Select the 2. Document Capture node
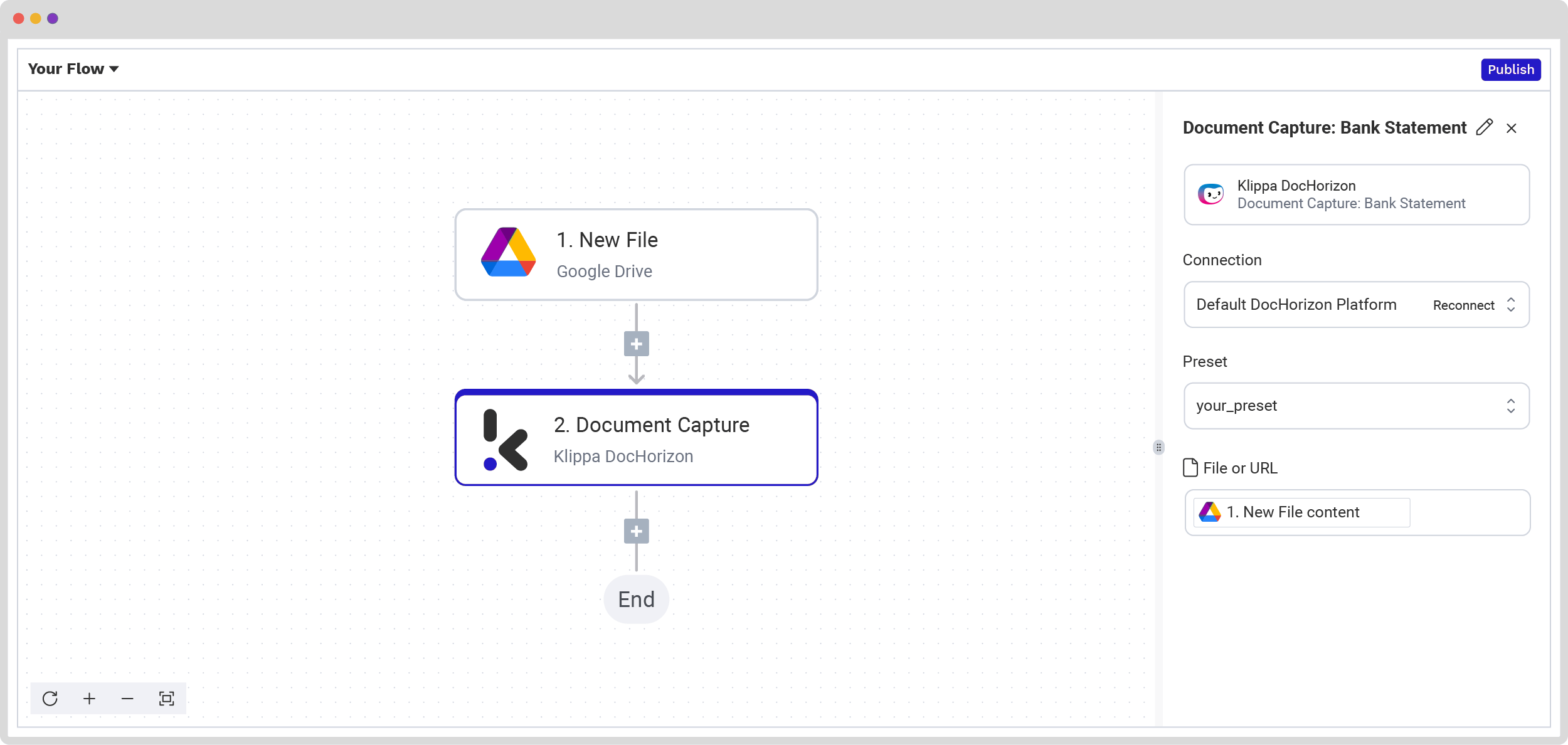The image size is (1568, 745). click(636, 438)
